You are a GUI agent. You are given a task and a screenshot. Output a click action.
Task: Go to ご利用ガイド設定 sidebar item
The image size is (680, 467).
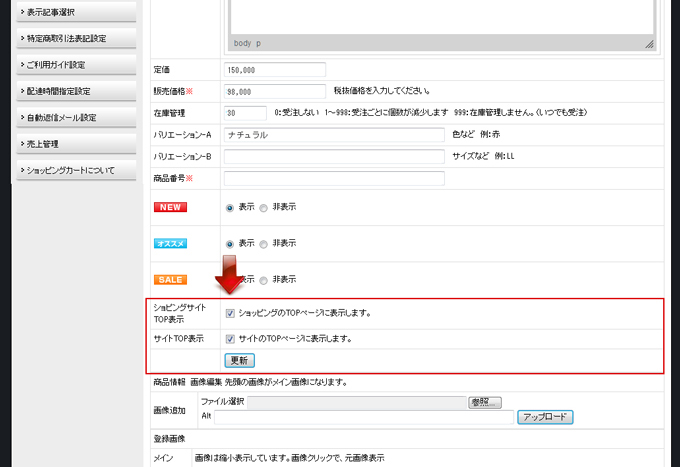point(68,65)
